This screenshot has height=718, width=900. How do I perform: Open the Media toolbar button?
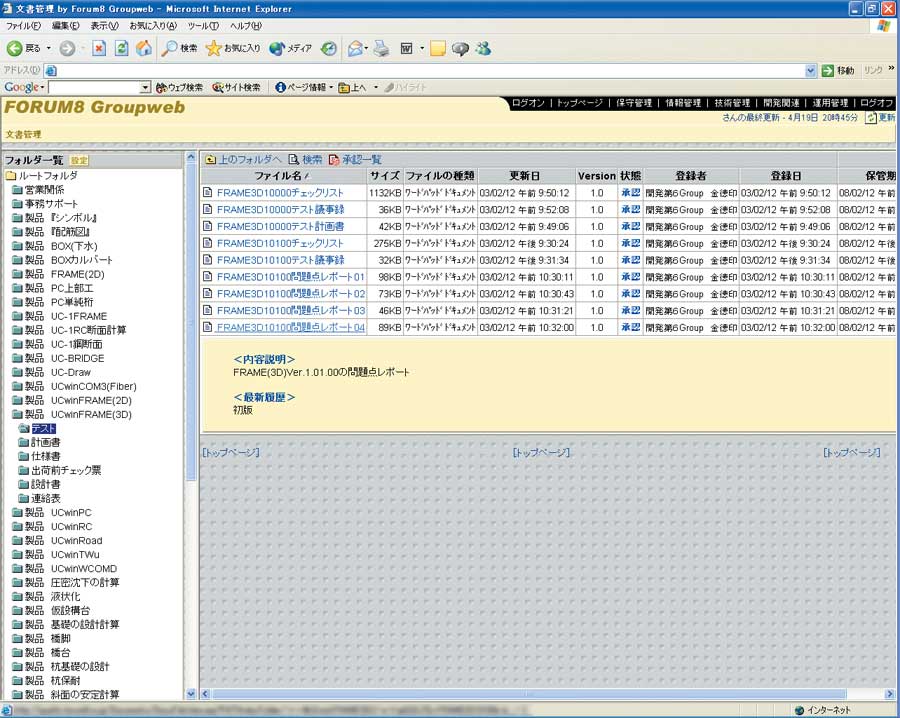(290, 49)
